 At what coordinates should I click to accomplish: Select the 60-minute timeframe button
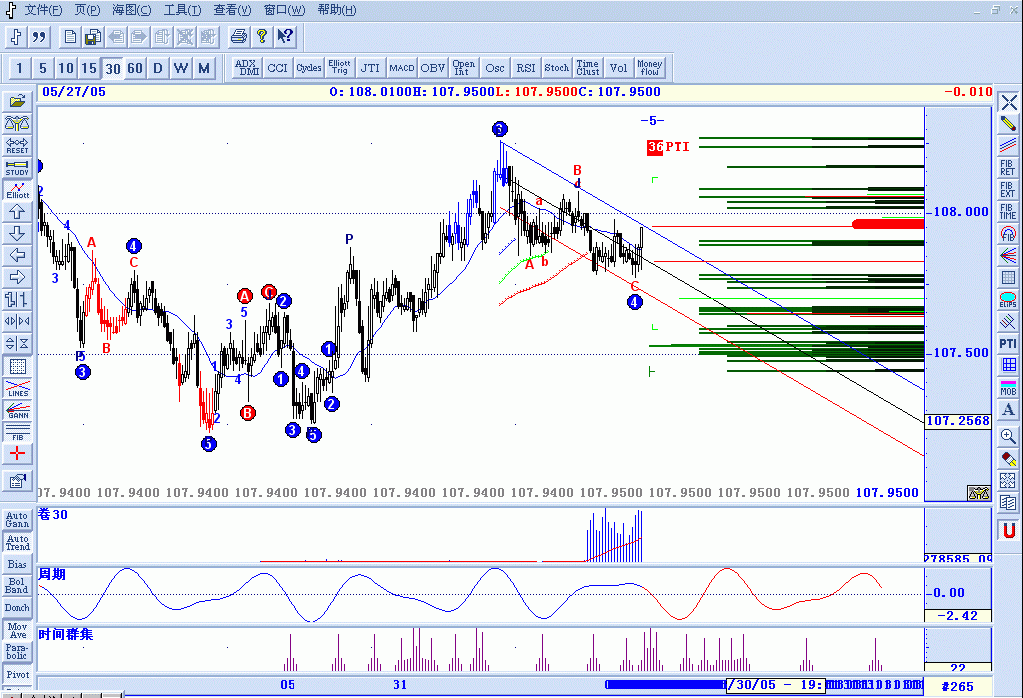coord(135,68)
